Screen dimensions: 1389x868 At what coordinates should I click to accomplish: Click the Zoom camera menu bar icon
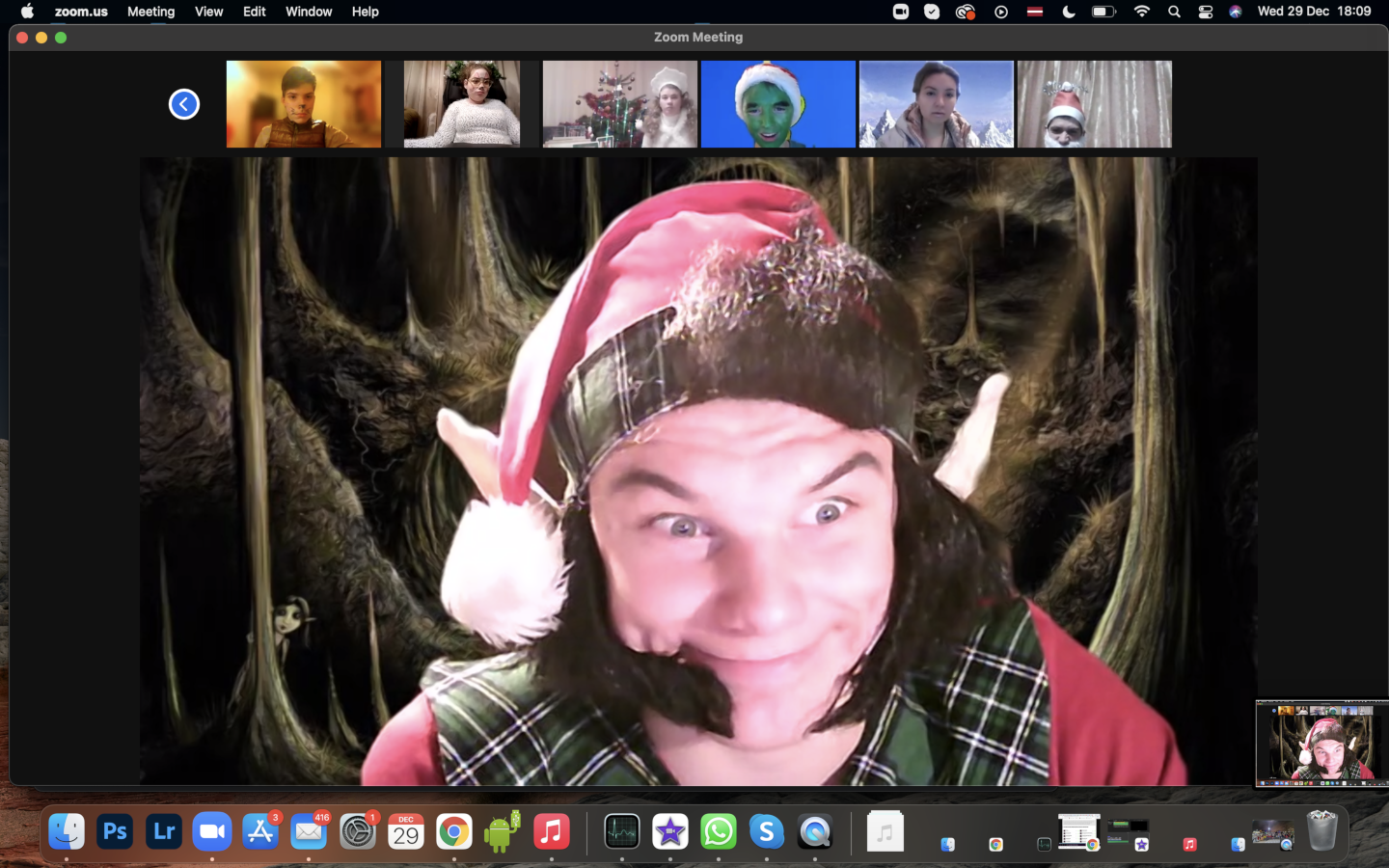coord(901,12)
